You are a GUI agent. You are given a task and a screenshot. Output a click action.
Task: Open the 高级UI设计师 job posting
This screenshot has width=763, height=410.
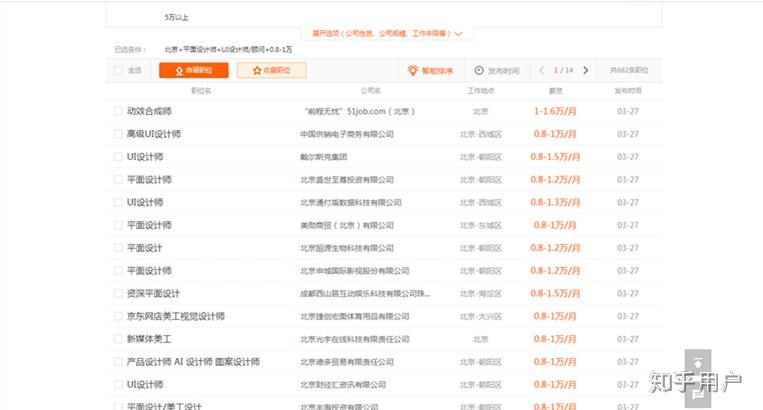154,134
